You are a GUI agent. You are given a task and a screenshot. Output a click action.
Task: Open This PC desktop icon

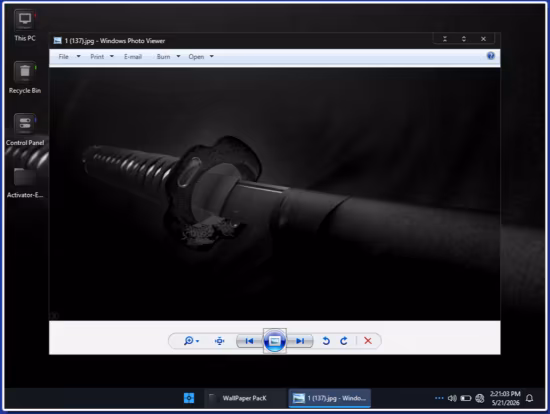25,25
